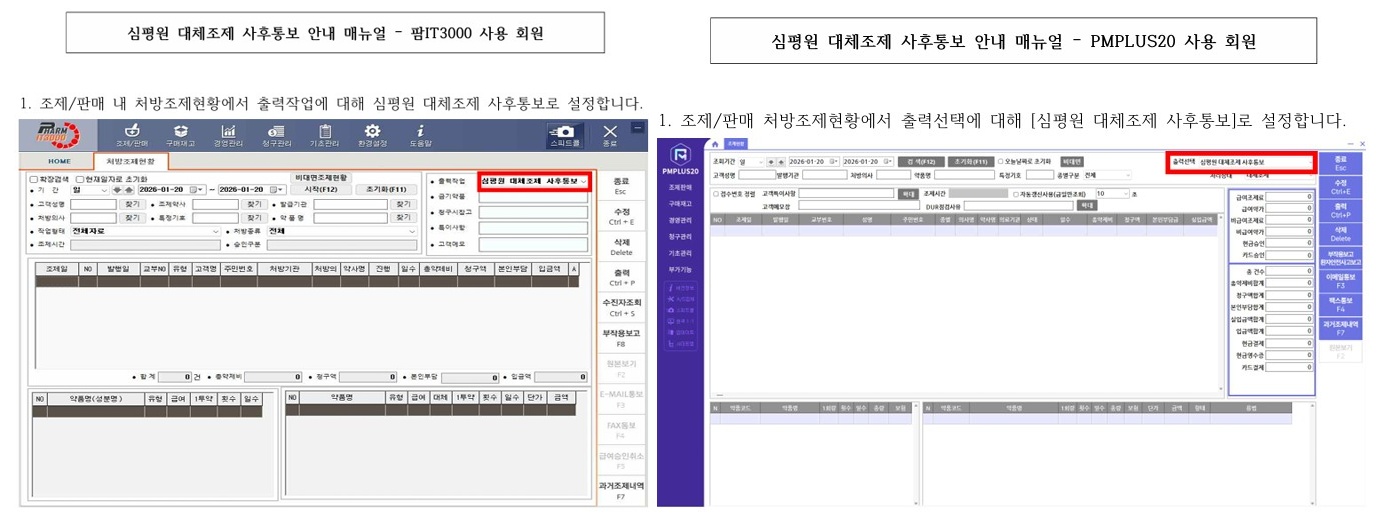Select 조제판매 in PMPLUS20 sidebar
This screenshot has height=526, width=1380.
tap(680, 187)
